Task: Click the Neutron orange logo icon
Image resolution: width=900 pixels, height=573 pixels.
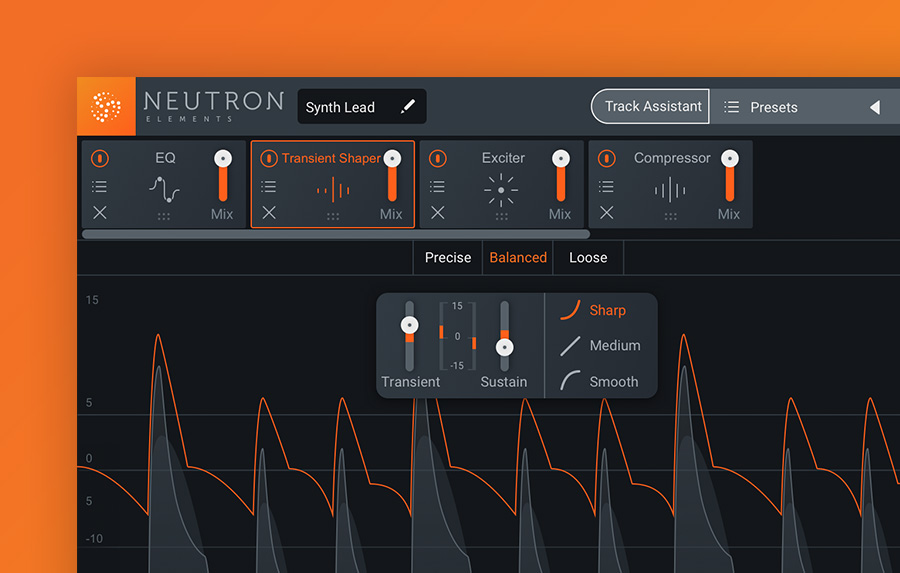Action: coord(106,106)
